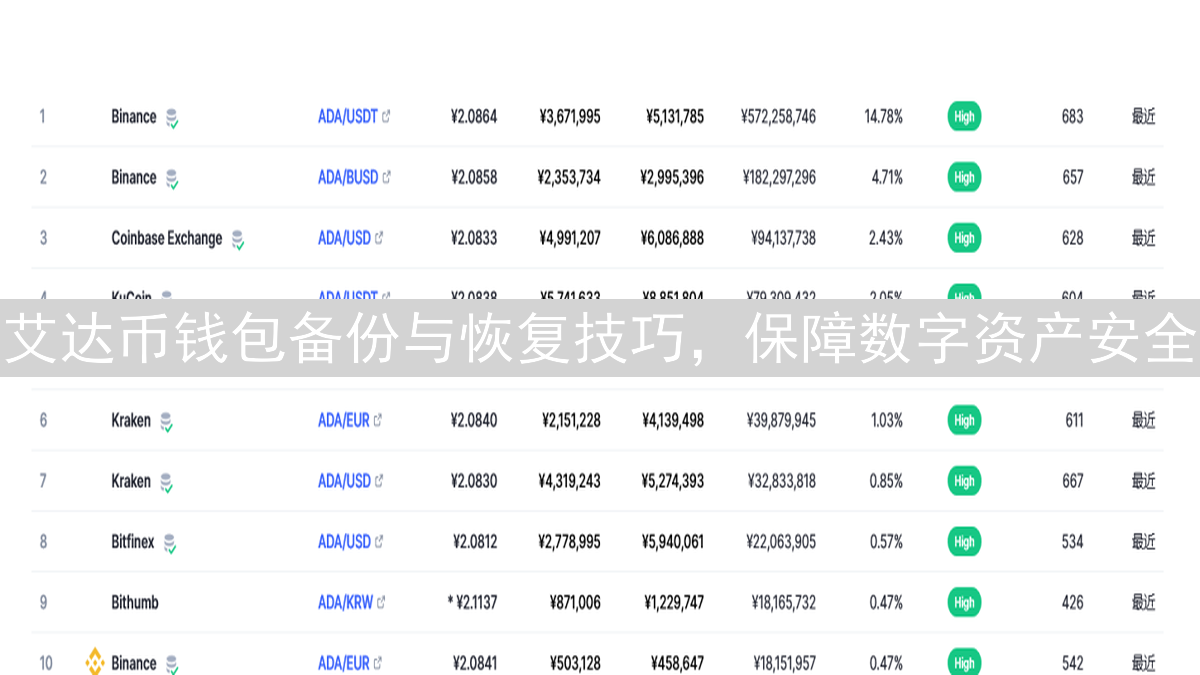Open the Bithumb exchange name
Viewport: 1200px width, 675px height.
click(135, 602)
